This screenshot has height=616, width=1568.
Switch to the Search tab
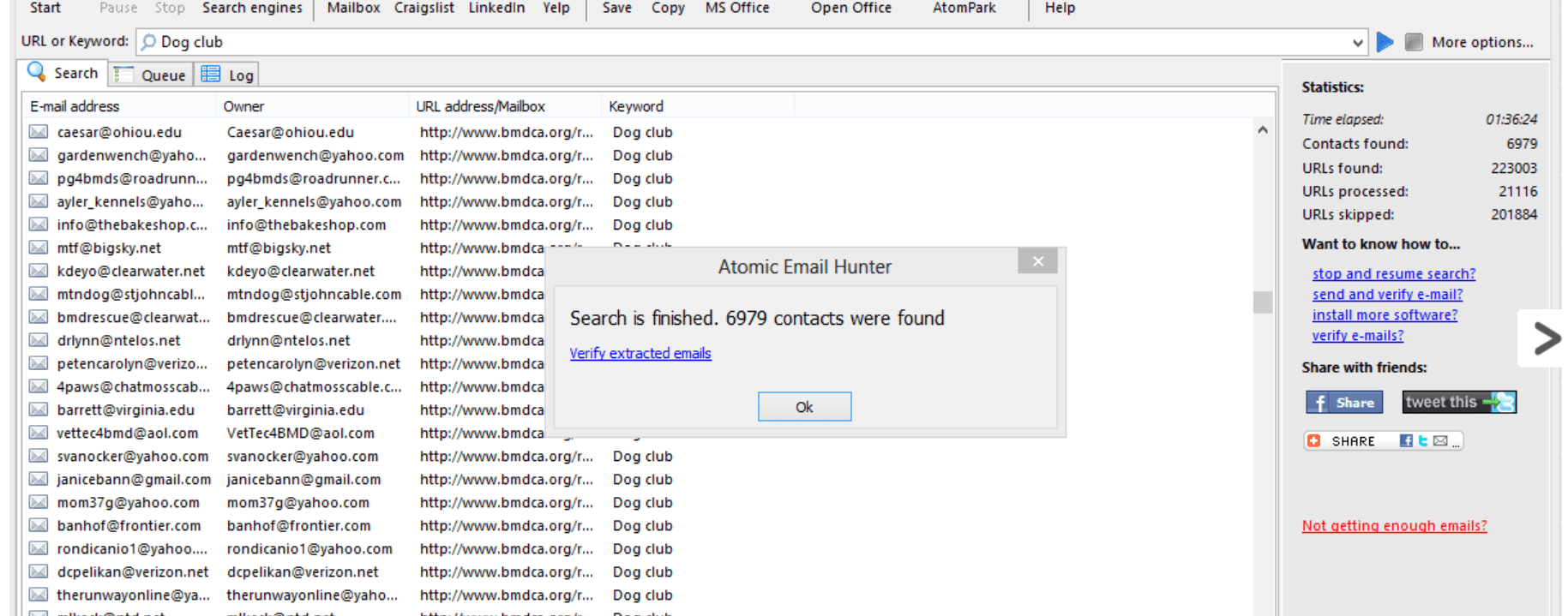pyautogui.click(x=63, y=74)
